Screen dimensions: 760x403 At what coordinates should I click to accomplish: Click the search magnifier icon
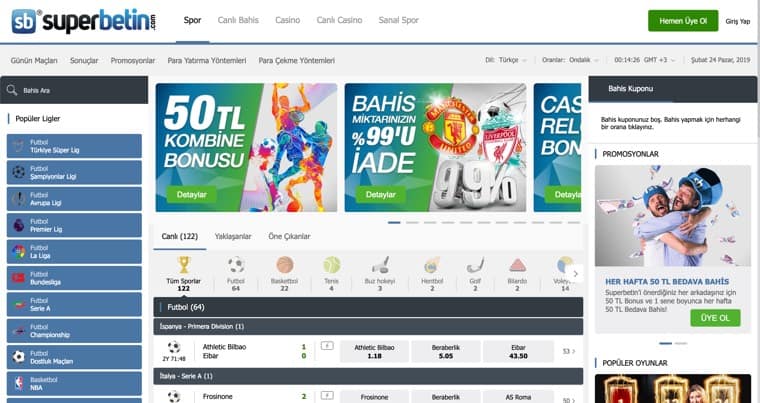tap(12, 90)
